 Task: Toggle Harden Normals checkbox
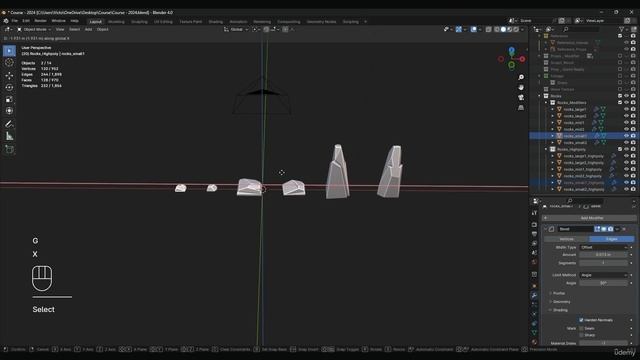[x=581, y=320]
